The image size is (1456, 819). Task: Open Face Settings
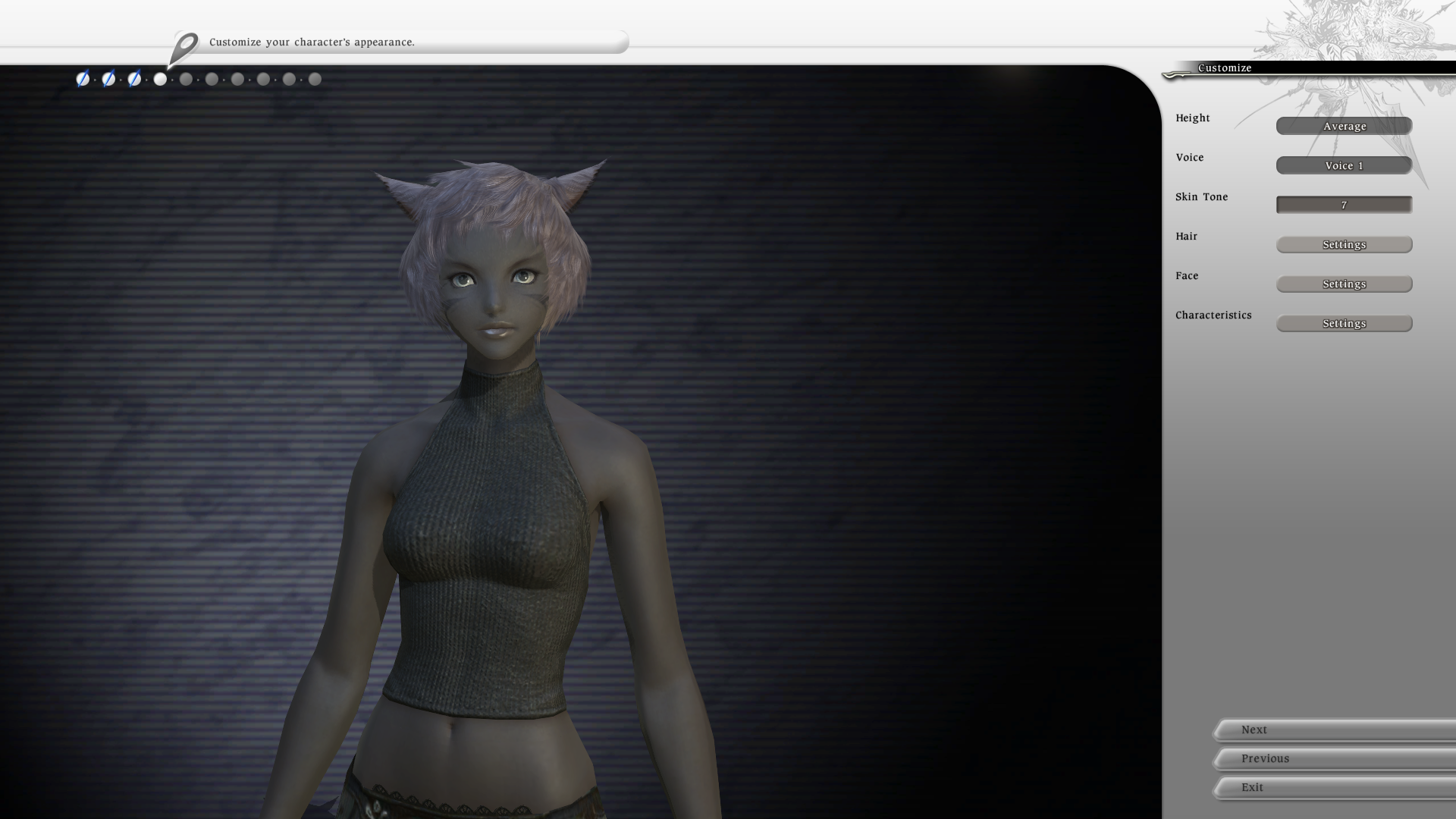point(1344,284)
